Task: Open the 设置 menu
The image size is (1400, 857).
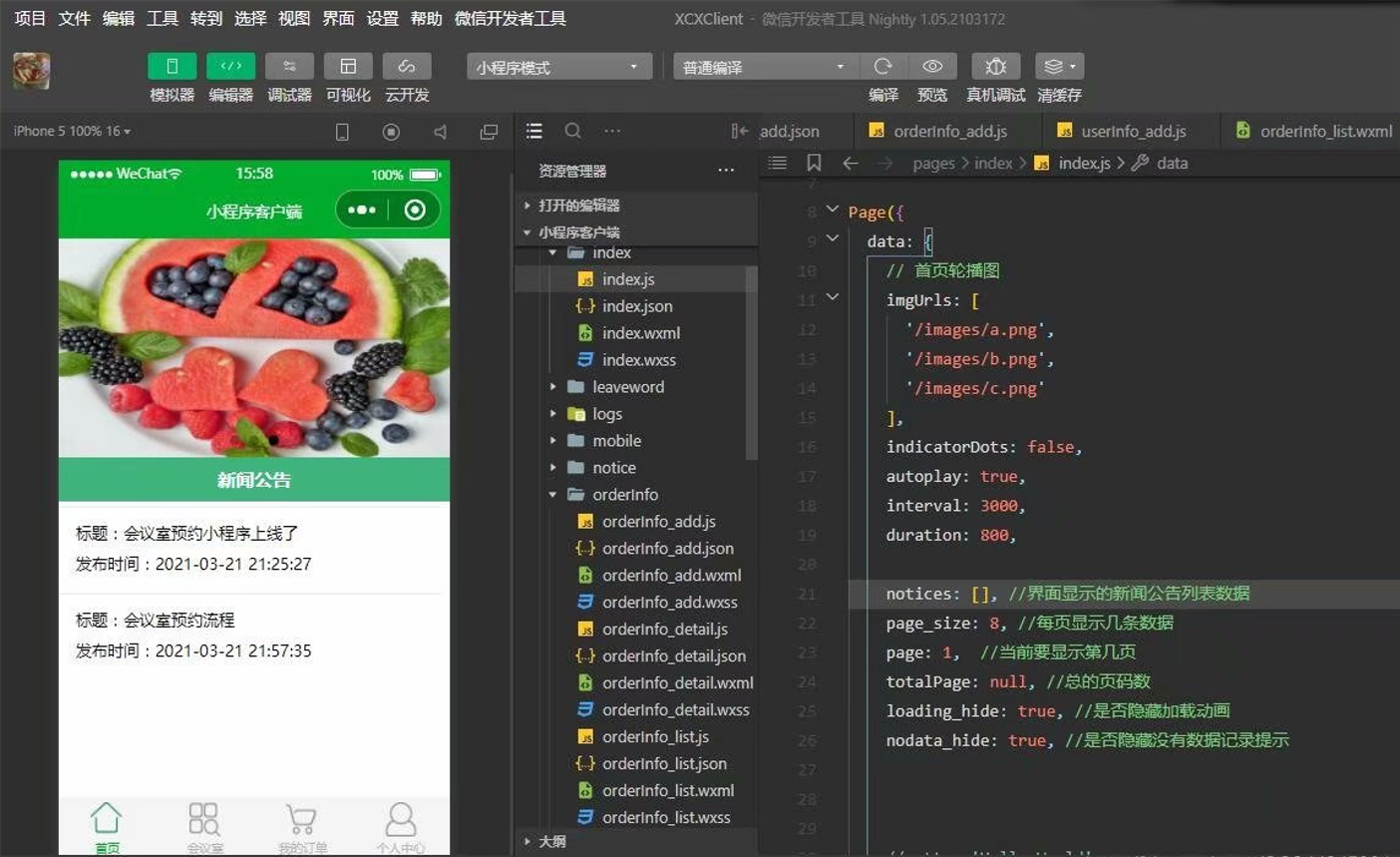Action: [x=382, y=18]
